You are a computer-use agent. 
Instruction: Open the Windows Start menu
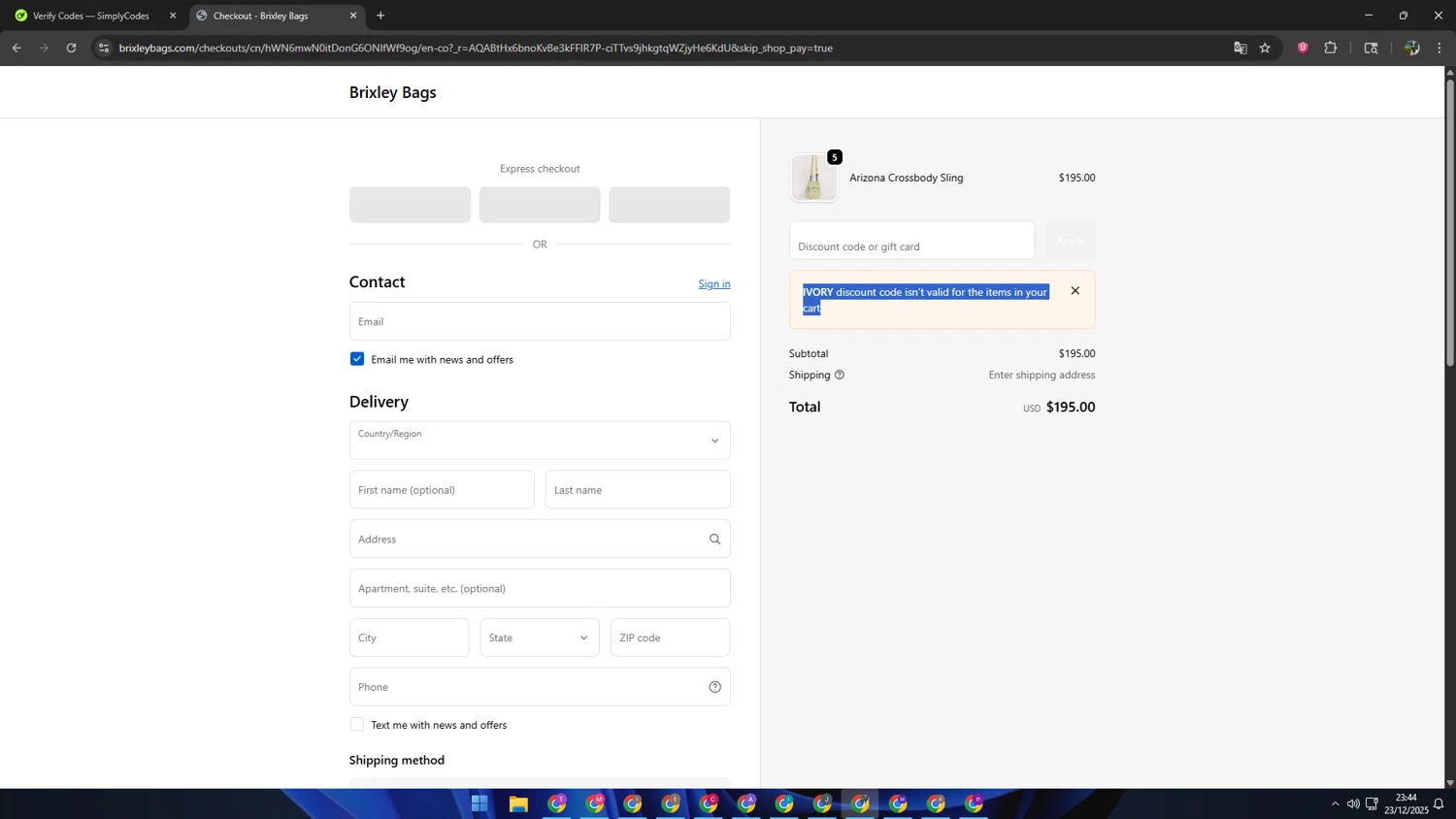(x=480, y=803)
